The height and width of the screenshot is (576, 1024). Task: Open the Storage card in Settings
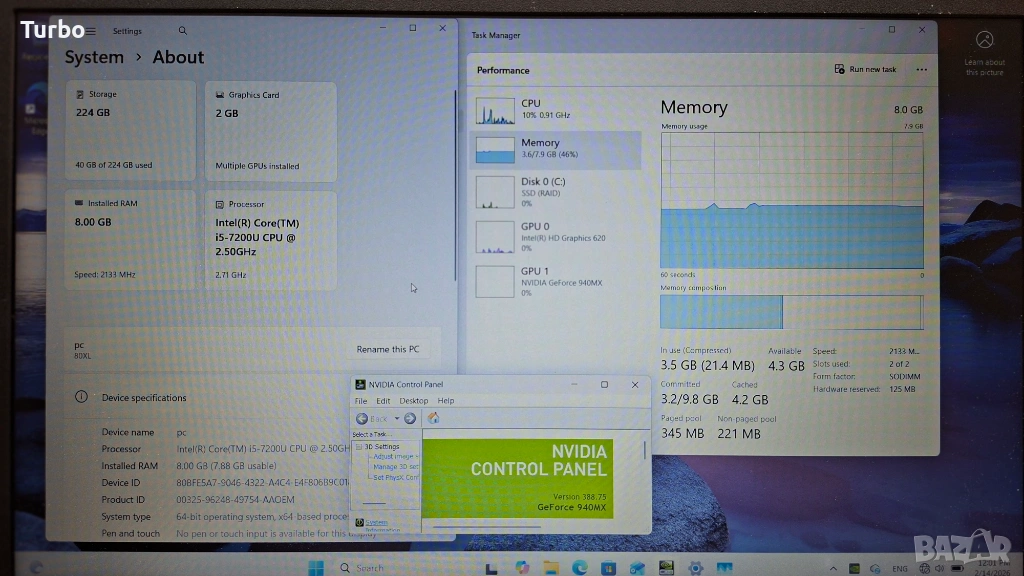coord(131,131)
